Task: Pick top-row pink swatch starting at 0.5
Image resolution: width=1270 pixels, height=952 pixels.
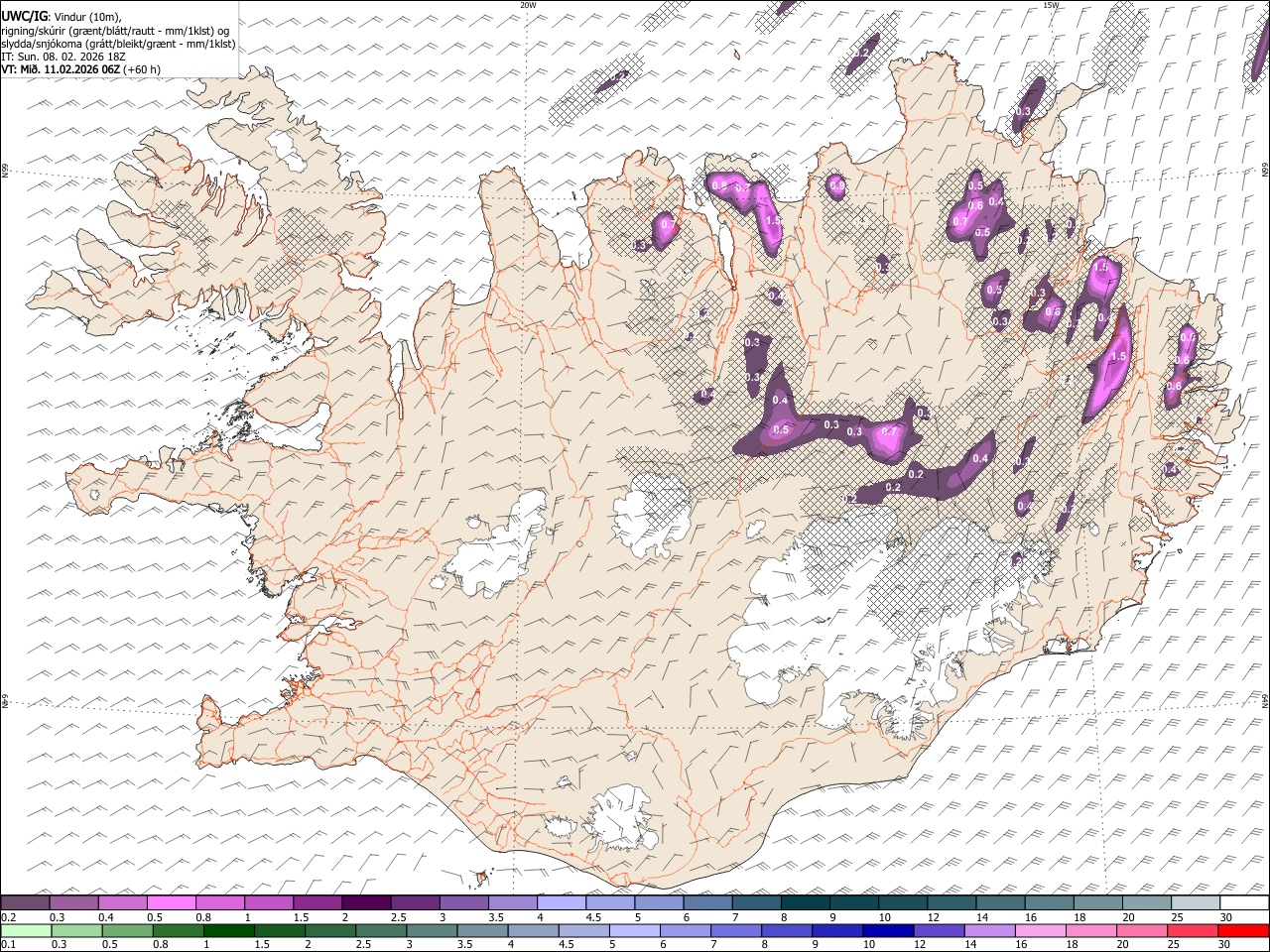Action: pos(171,903)
